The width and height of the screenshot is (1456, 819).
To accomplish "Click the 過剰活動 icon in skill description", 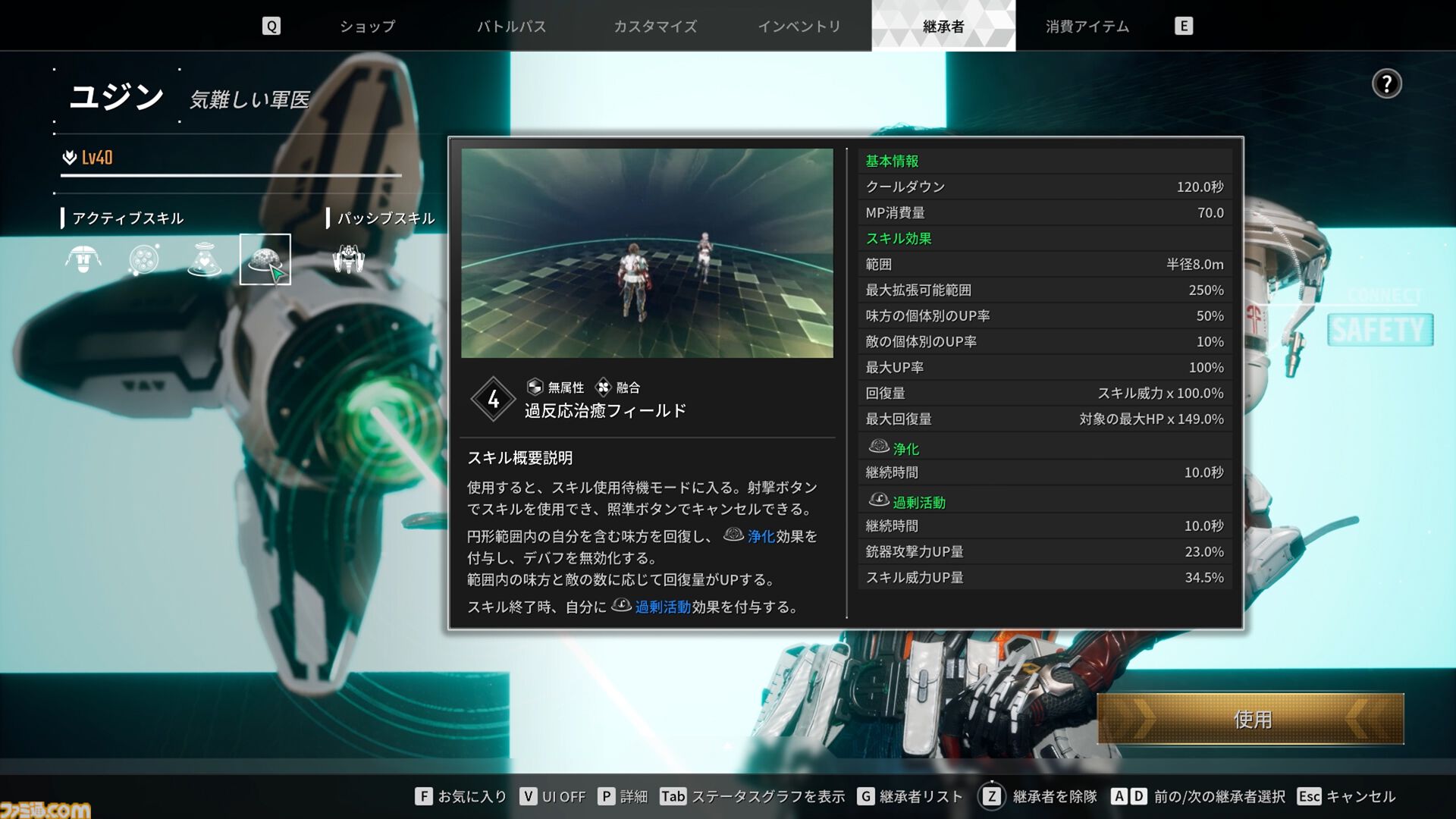I will [621, 605].
